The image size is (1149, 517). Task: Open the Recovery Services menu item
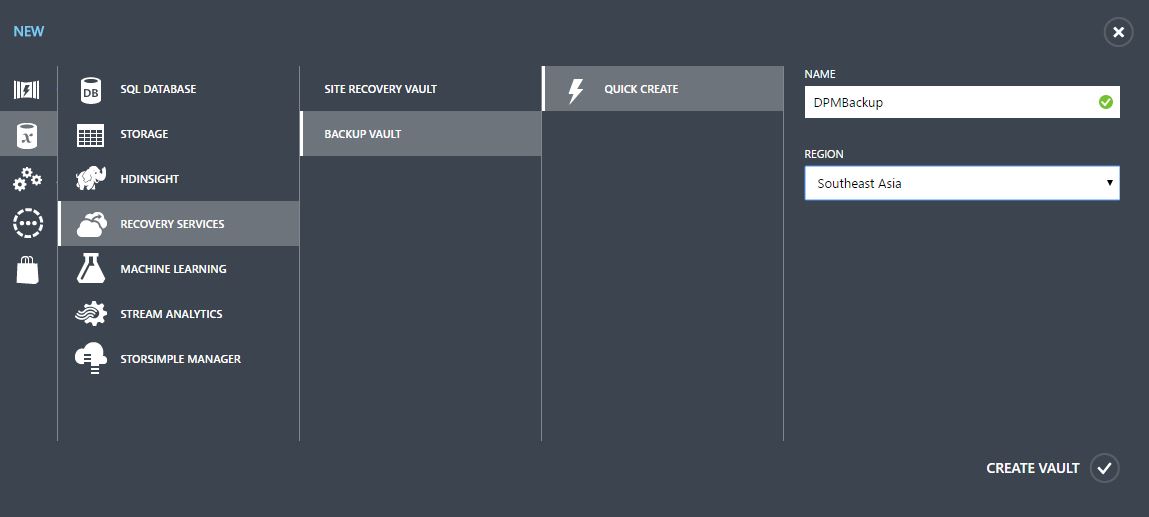coord(179,224)
